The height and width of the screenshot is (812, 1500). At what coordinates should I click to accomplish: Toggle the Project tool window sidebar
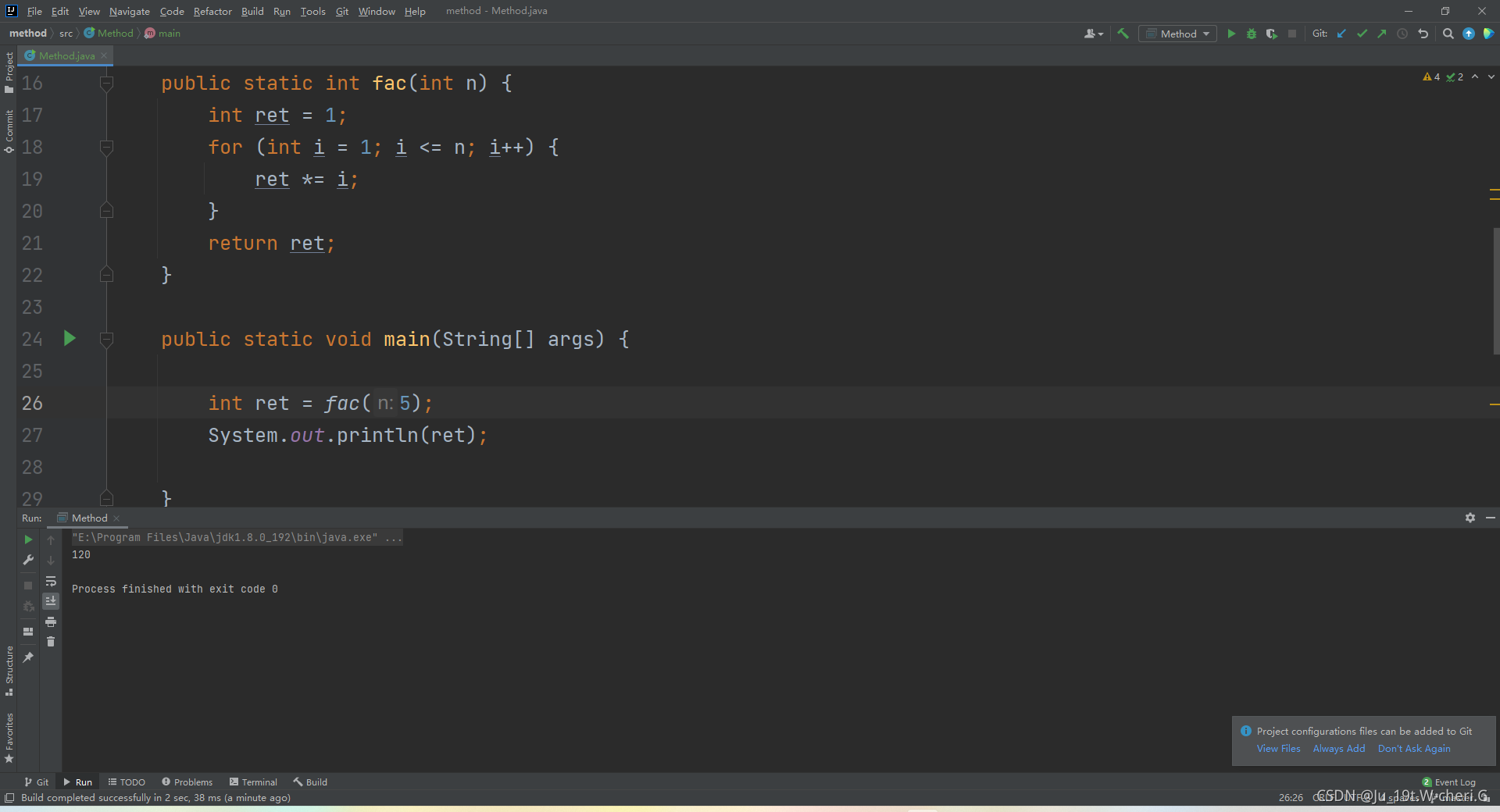(x=9, y=73)
